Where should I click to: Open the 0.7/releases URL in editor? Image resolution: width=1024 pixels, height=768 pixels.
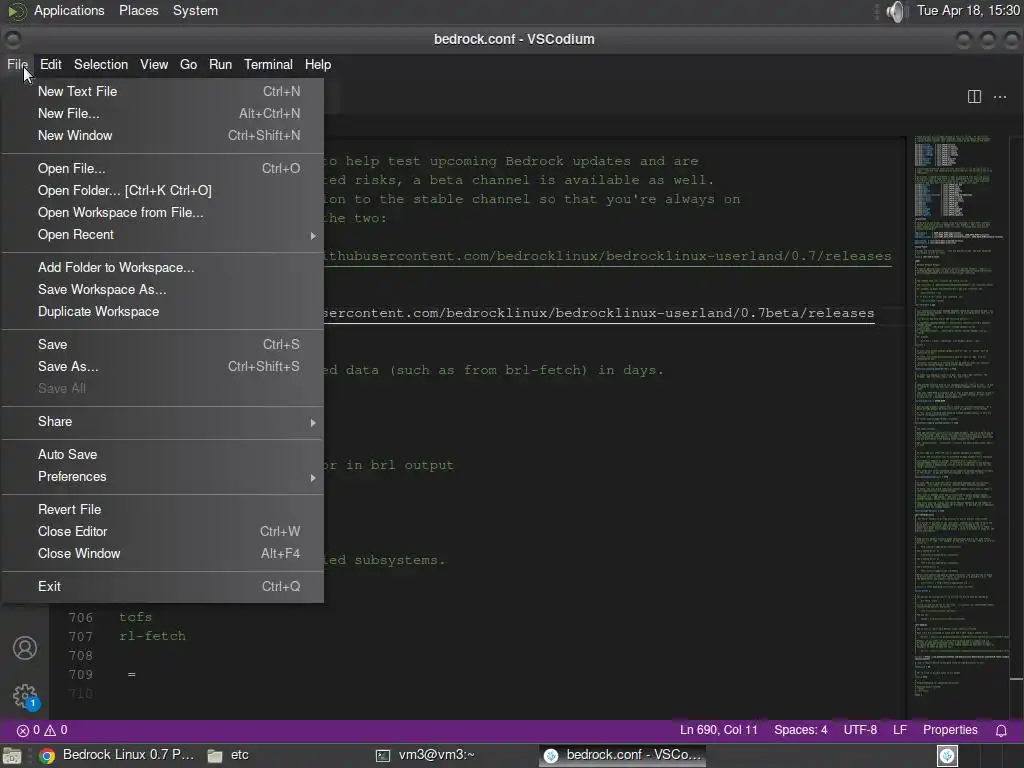coord(607,256)
